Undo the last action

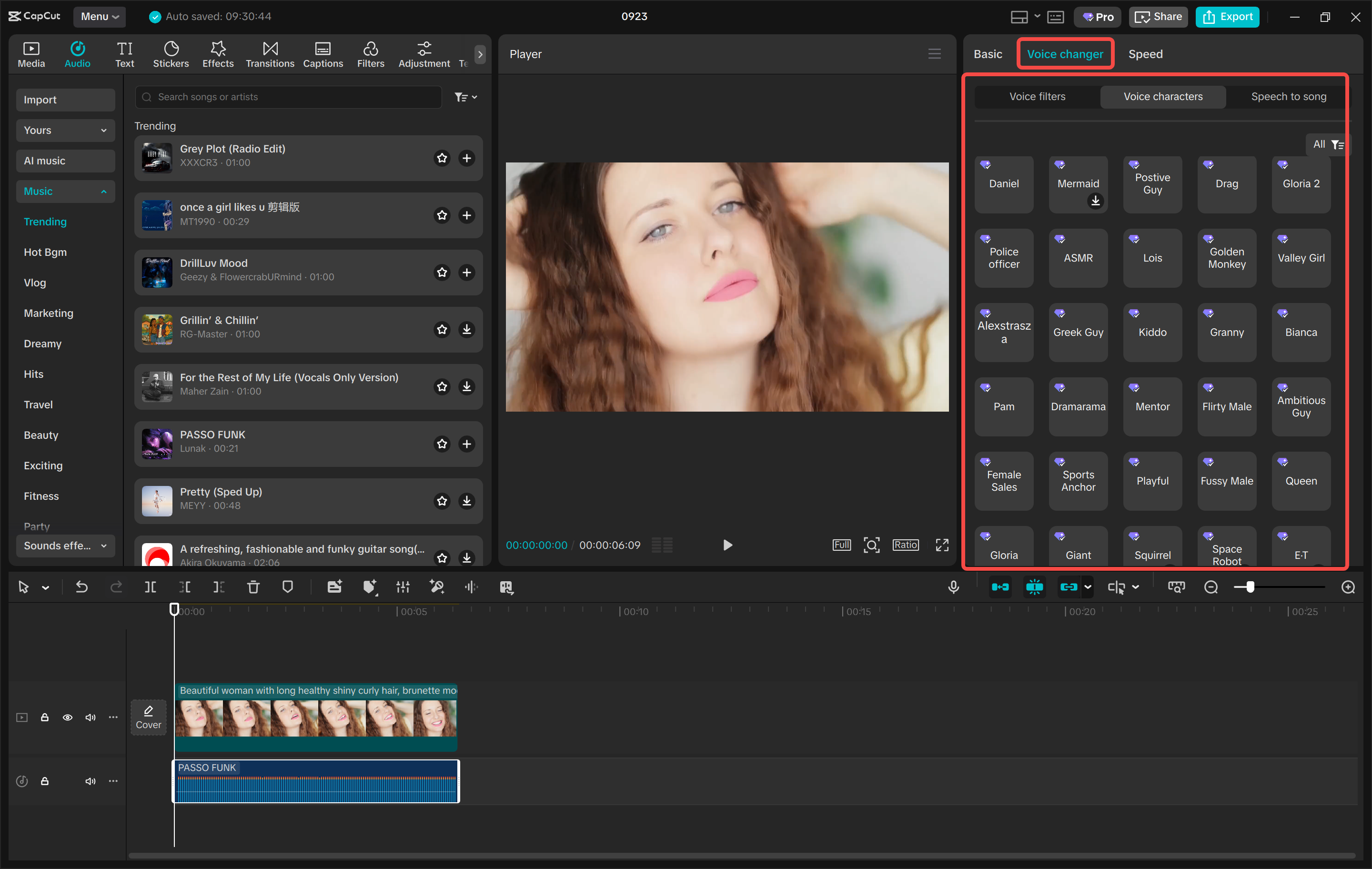[x=81, y=586]
